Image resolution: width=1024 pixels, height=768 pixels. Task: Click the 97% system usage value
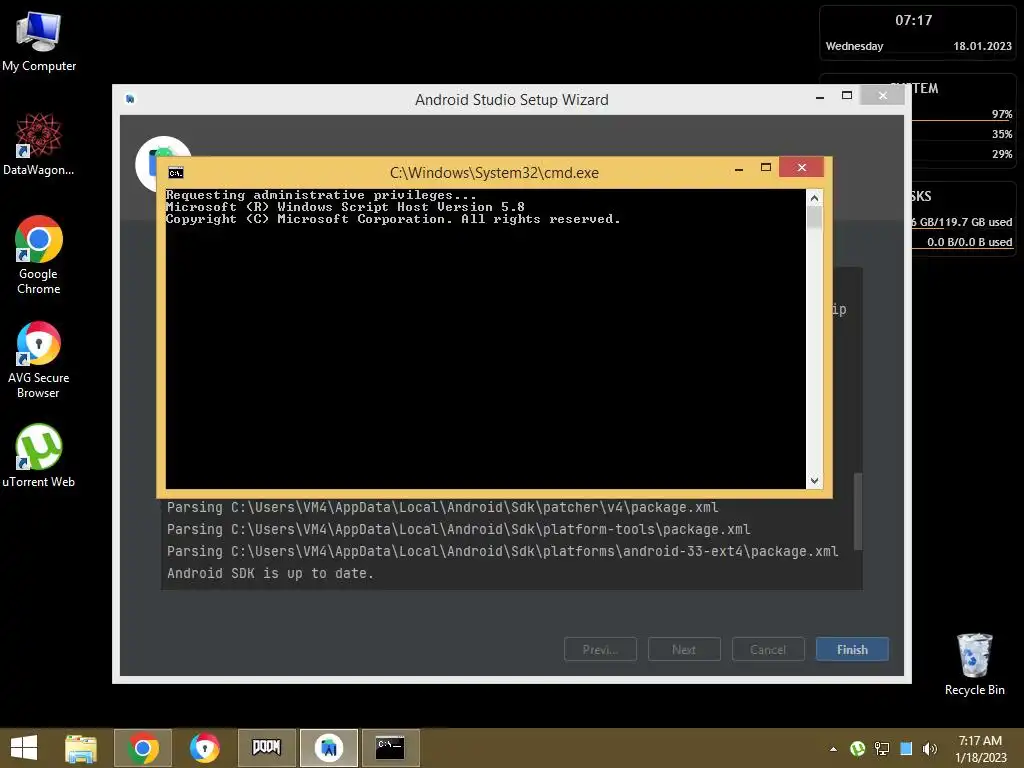point(1002,114)
